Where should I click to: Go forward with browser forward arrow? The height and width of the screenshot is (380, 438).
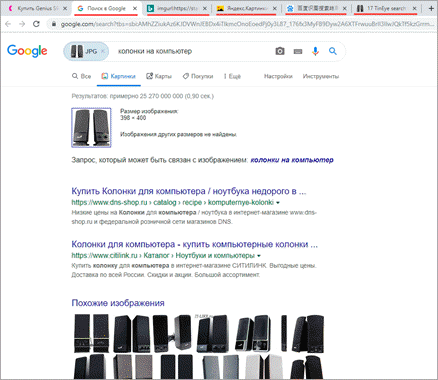tap(22, 24)
